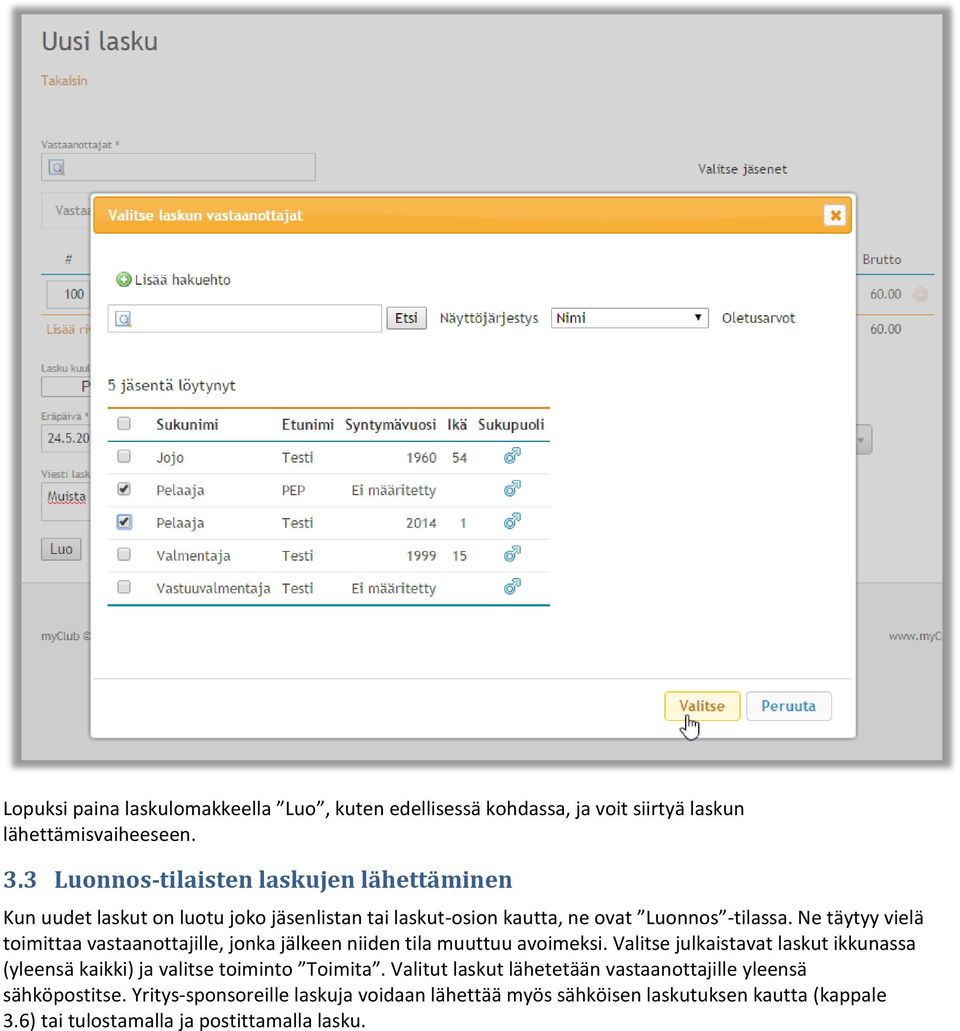Click surname Vastuuvalmentaja in the table

click(213, 588)
